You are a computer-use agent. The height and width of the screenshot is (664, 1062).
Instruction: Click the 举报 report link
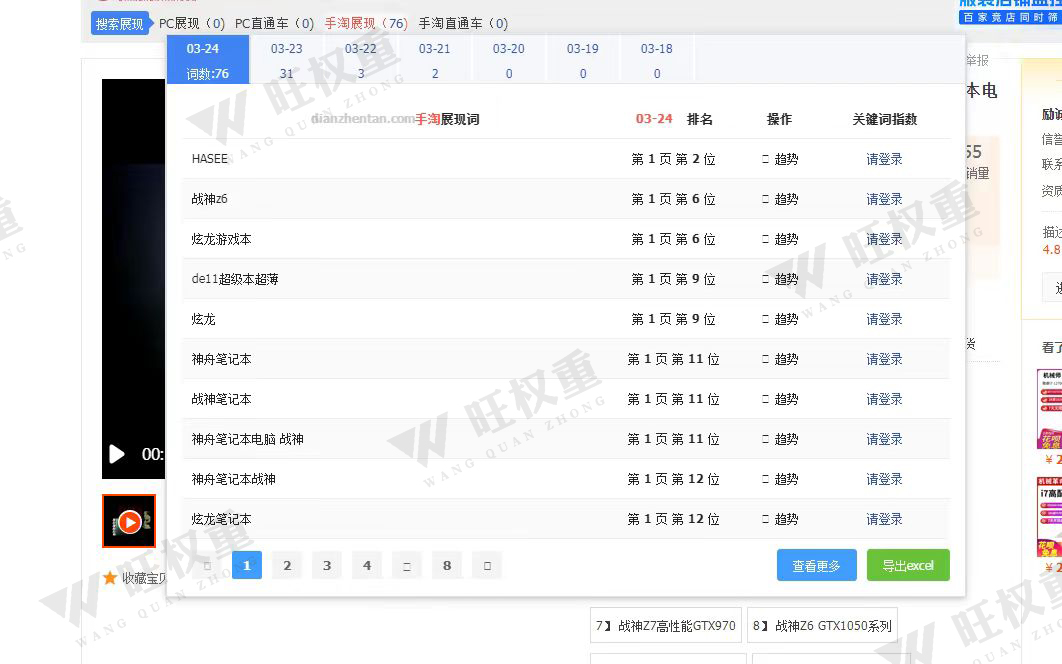[977, 60]
